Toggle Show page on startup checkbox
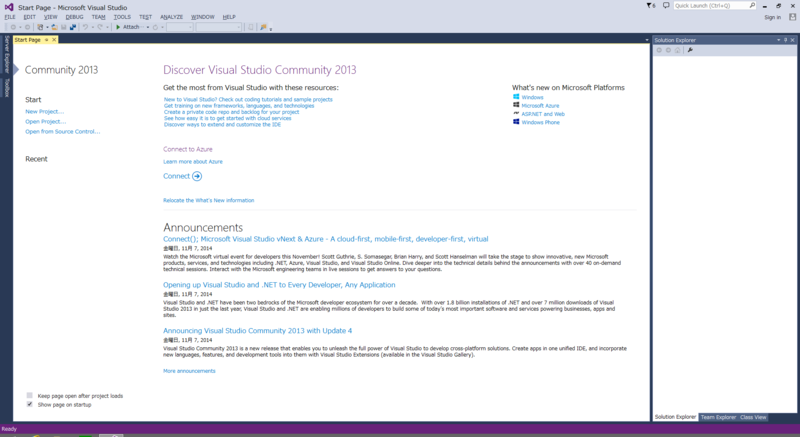The width and height of the screenshot is (800, 437). [x=30, y=404]
